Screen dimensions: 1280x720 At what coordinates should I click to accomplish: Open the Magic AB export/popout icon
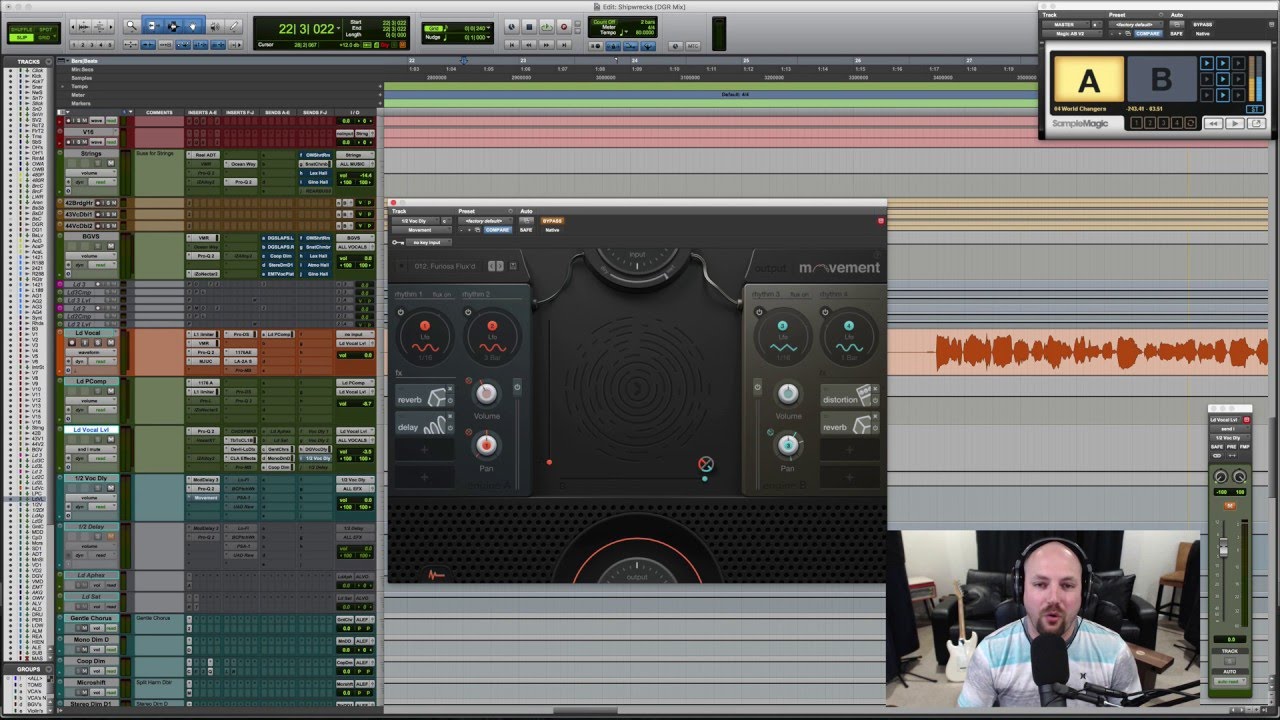click(x=1257, y=123)
